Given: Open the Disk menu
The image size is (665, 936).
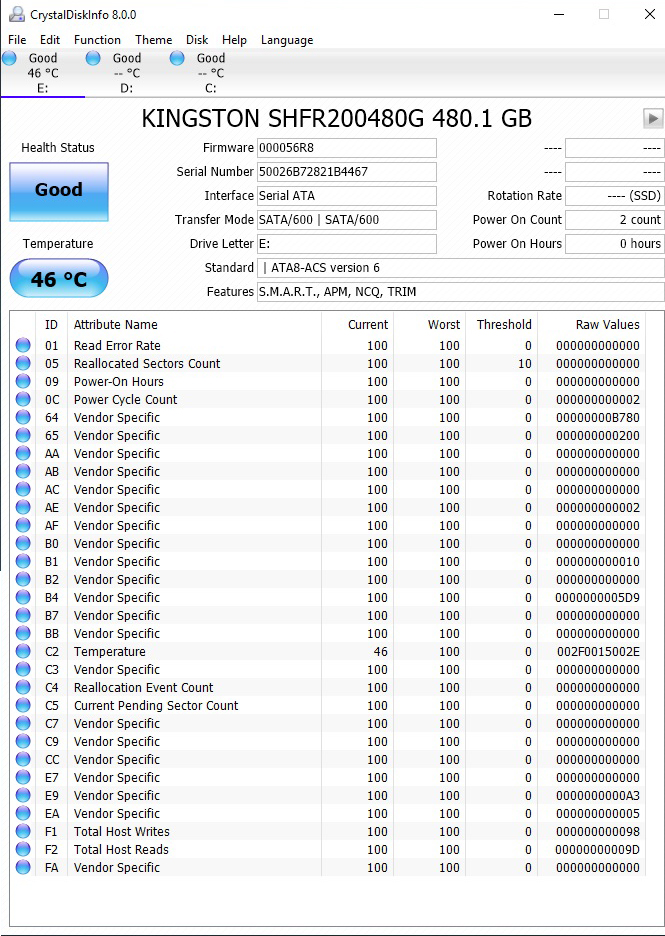Looking at the screenshot, I should (x=197, y=40).
